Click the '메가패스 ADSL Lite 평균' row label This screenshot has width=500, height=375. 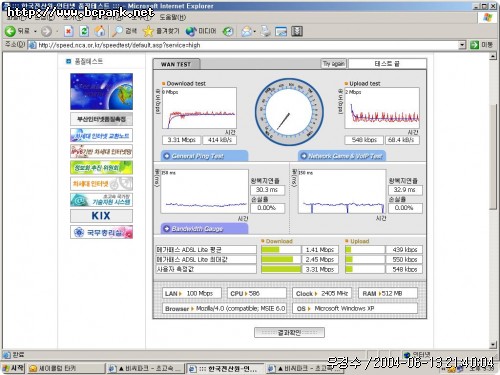tap(206, 250)
